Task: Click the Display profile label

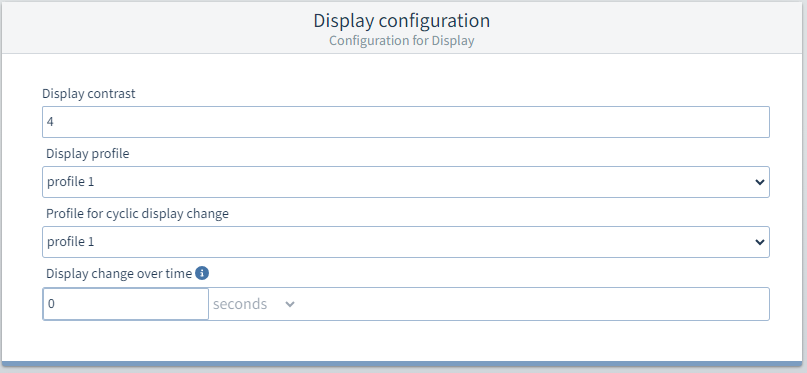Action: [x=87, y=154]
